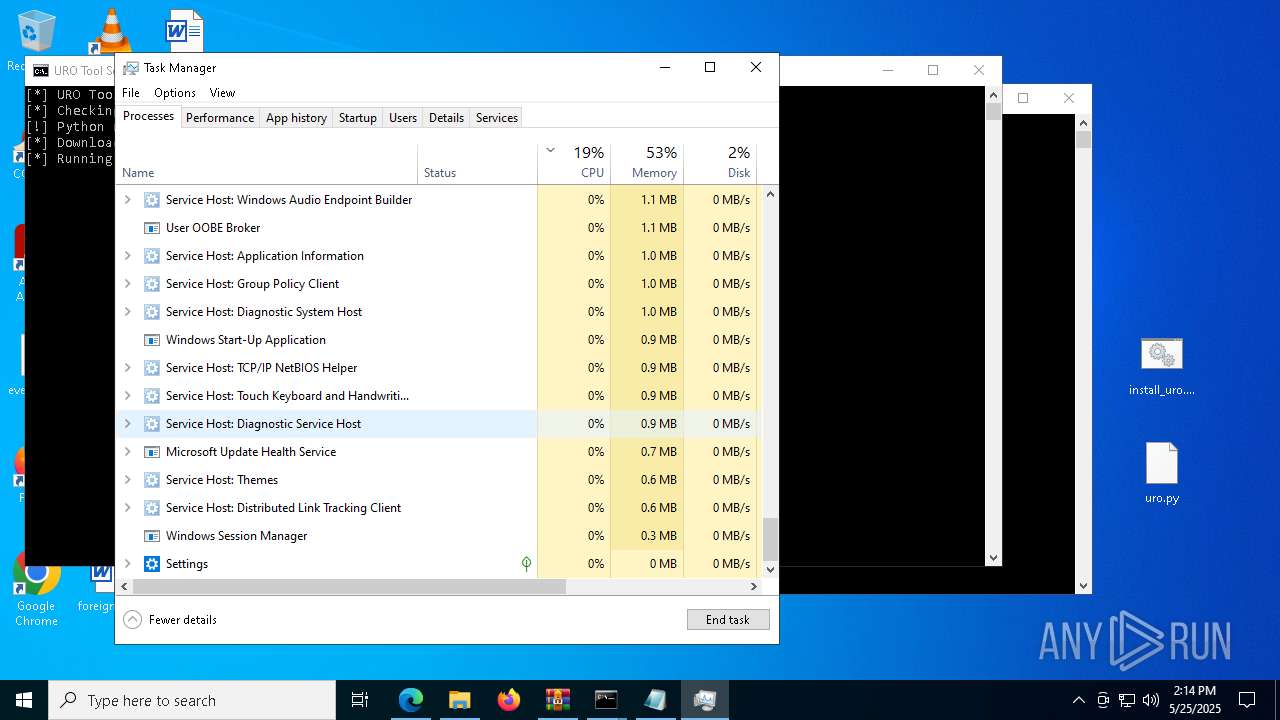Open the notification center icon
Viewport: 1280px width, 720px height.
tap(1247, 700)
